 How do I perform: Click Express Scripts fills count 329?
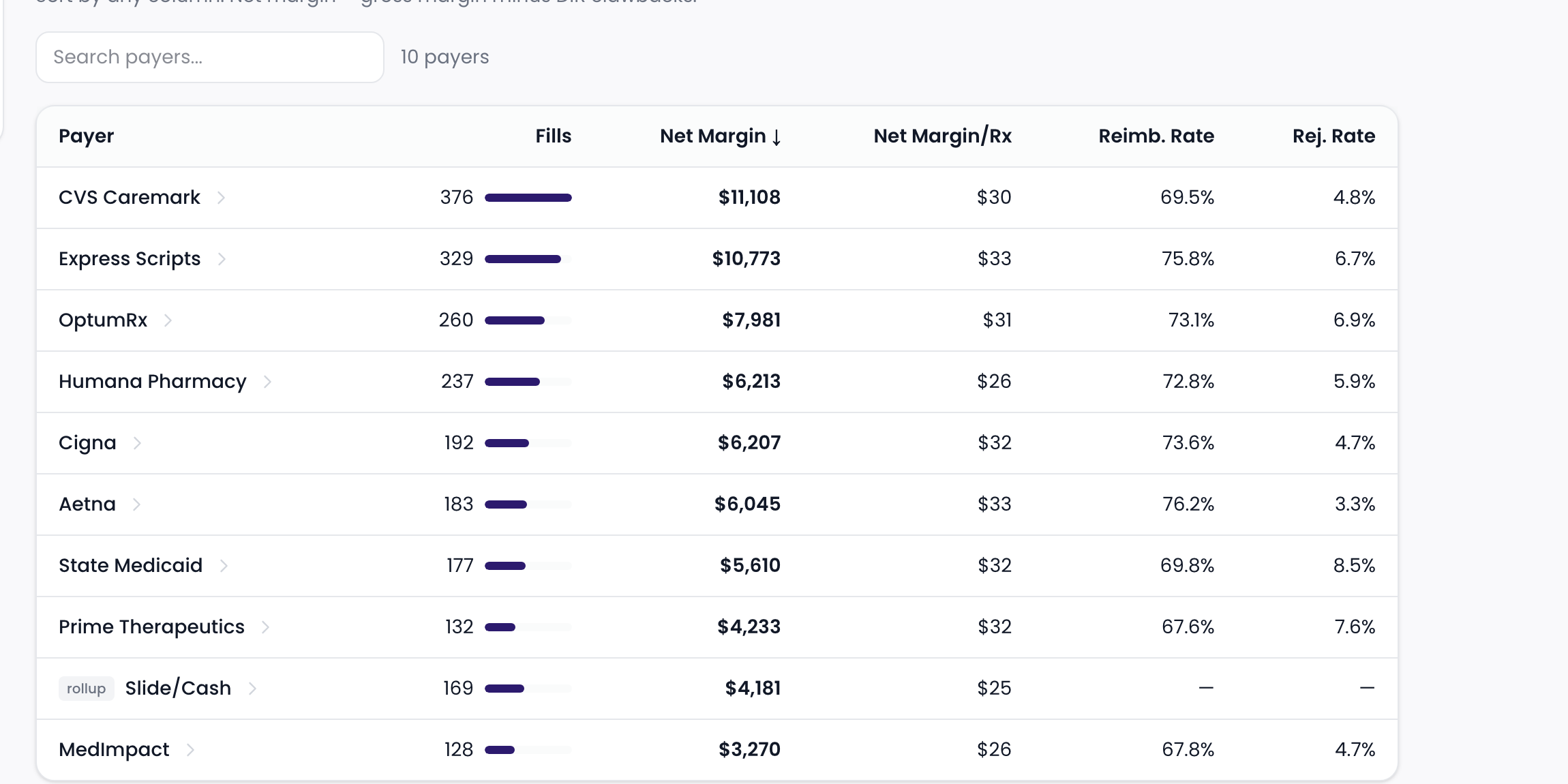coord(457,259)
